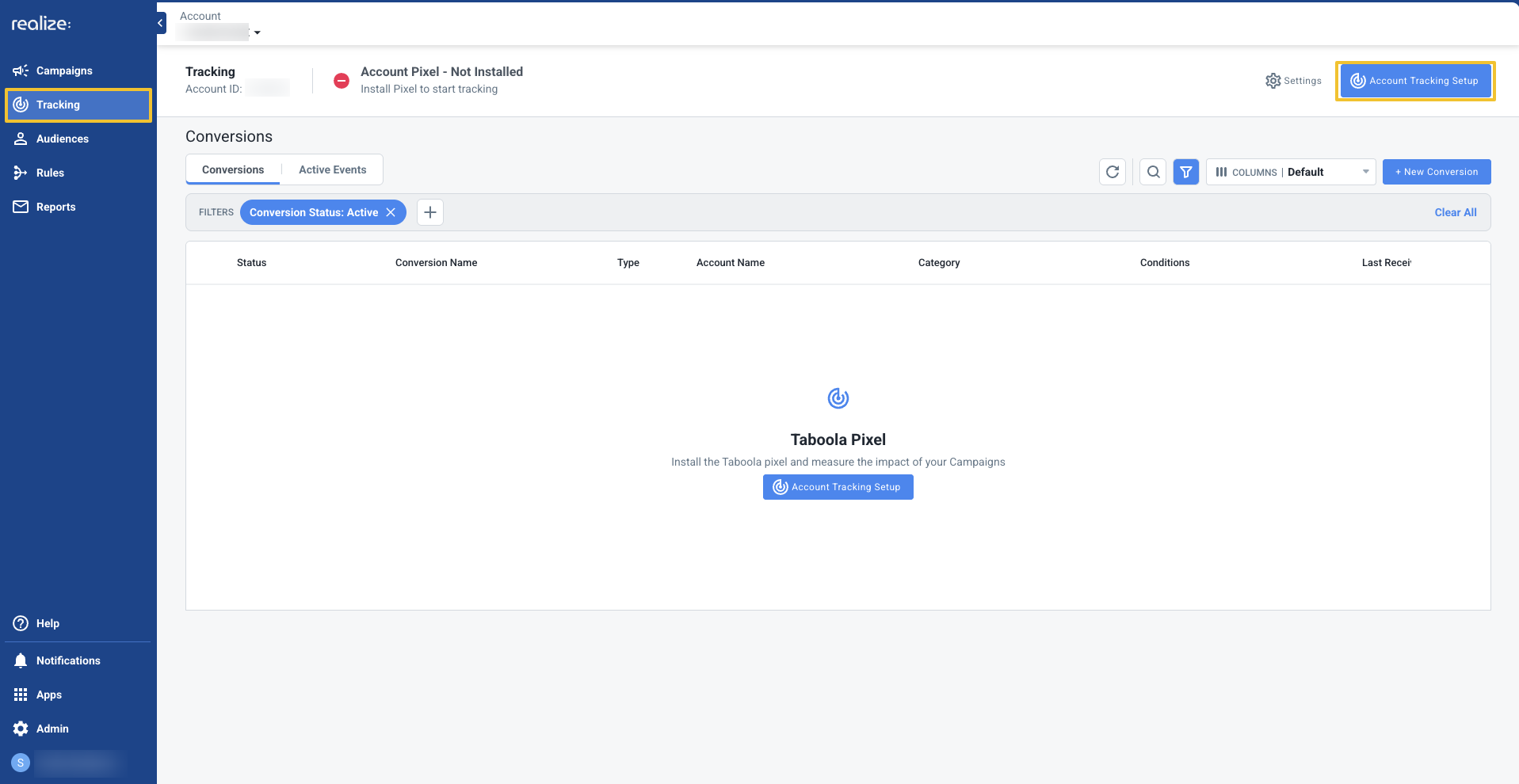Screen dimensions: 1519x784
Task: Switch to the Active Events tab
Action: pyautogui.click(x=333, y=169)
